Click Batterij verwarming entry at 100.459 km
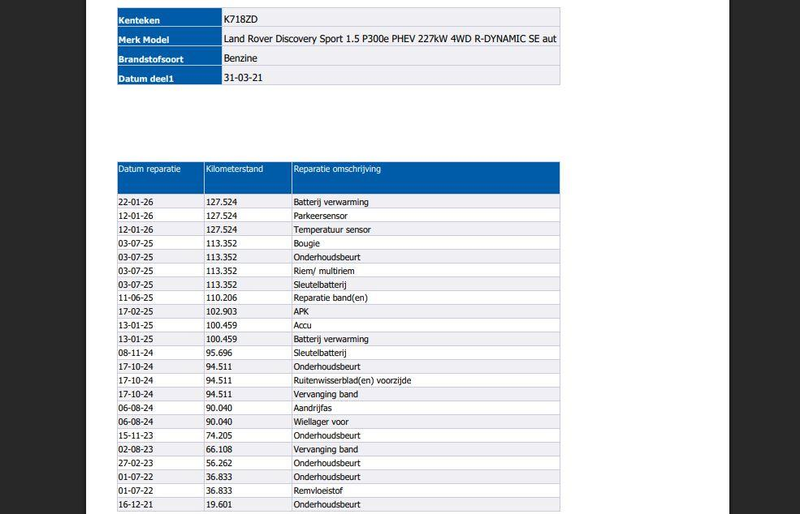800x514 pixels. click(331, 339)
